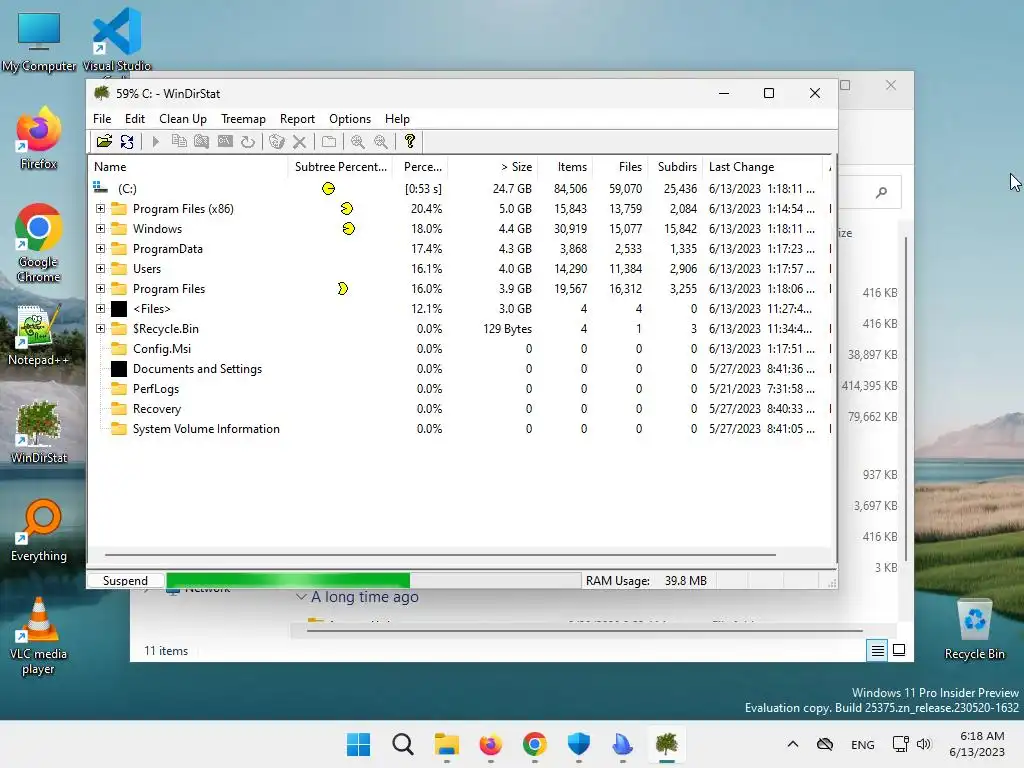Viewport: 1024px width, 768px height.
Task: Collapse the 'A long time ago' group in Explorer
Action: click(301, 597)
